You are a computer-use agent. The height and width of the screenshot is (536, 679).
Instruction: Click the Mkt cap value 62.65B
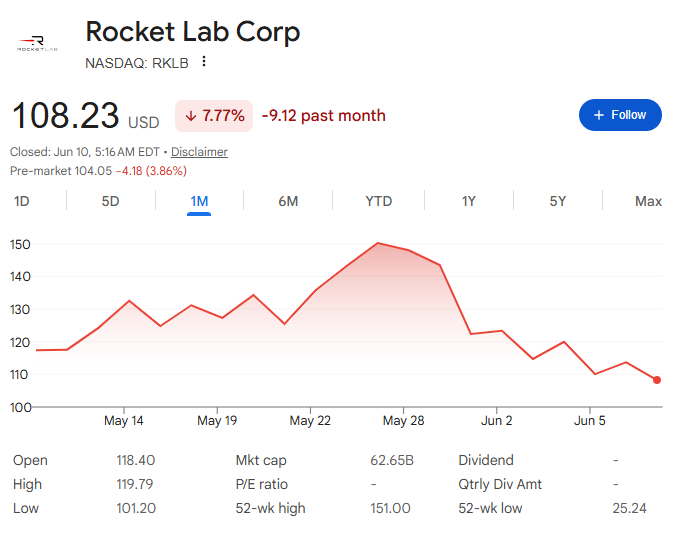tap(392, 460)
